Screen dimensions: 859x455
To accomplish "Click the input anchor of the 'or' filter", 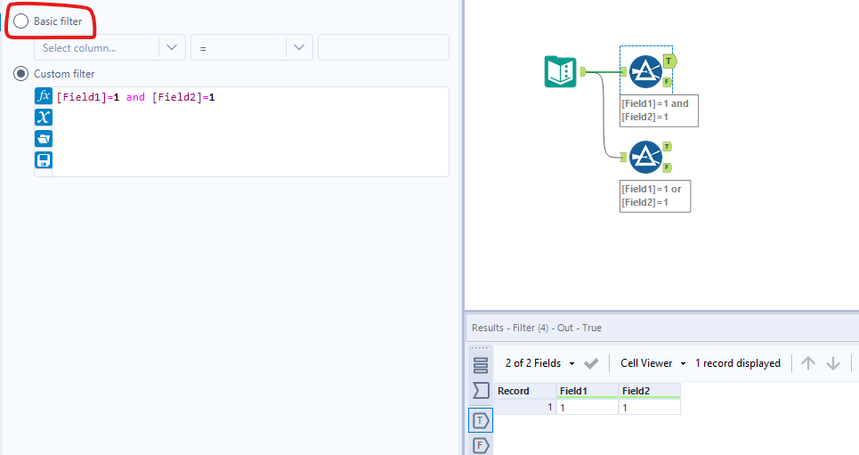I will point(623,157).
